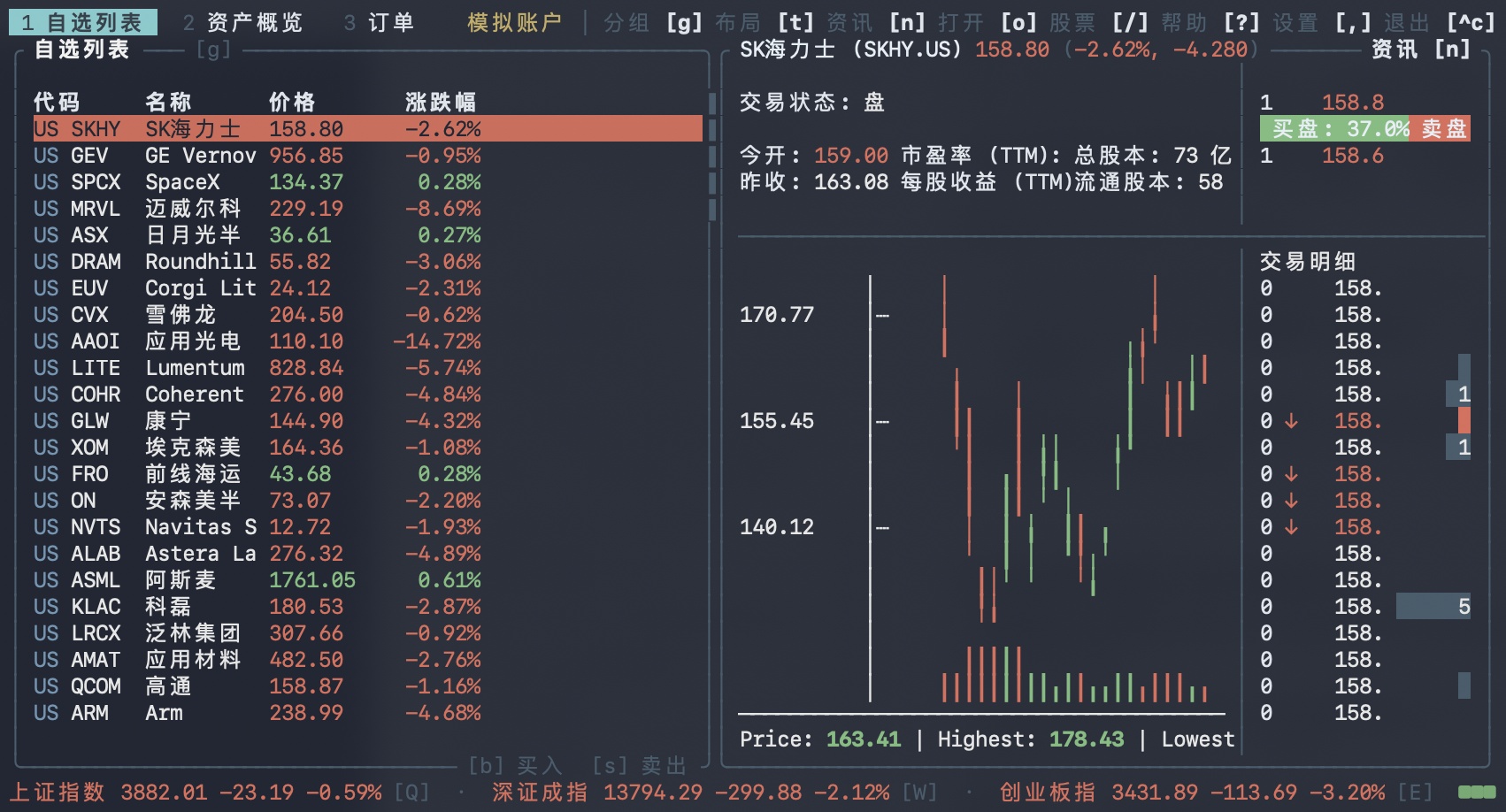
Task: Click the 名称 column header
Action: coord(168,103)
